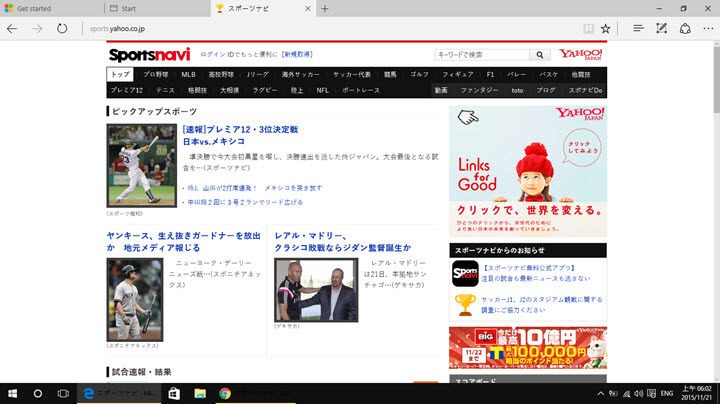Click the address bar sports.yahoo.co.jp
This screenshot has height=404, width=720.
pos(117,28)
